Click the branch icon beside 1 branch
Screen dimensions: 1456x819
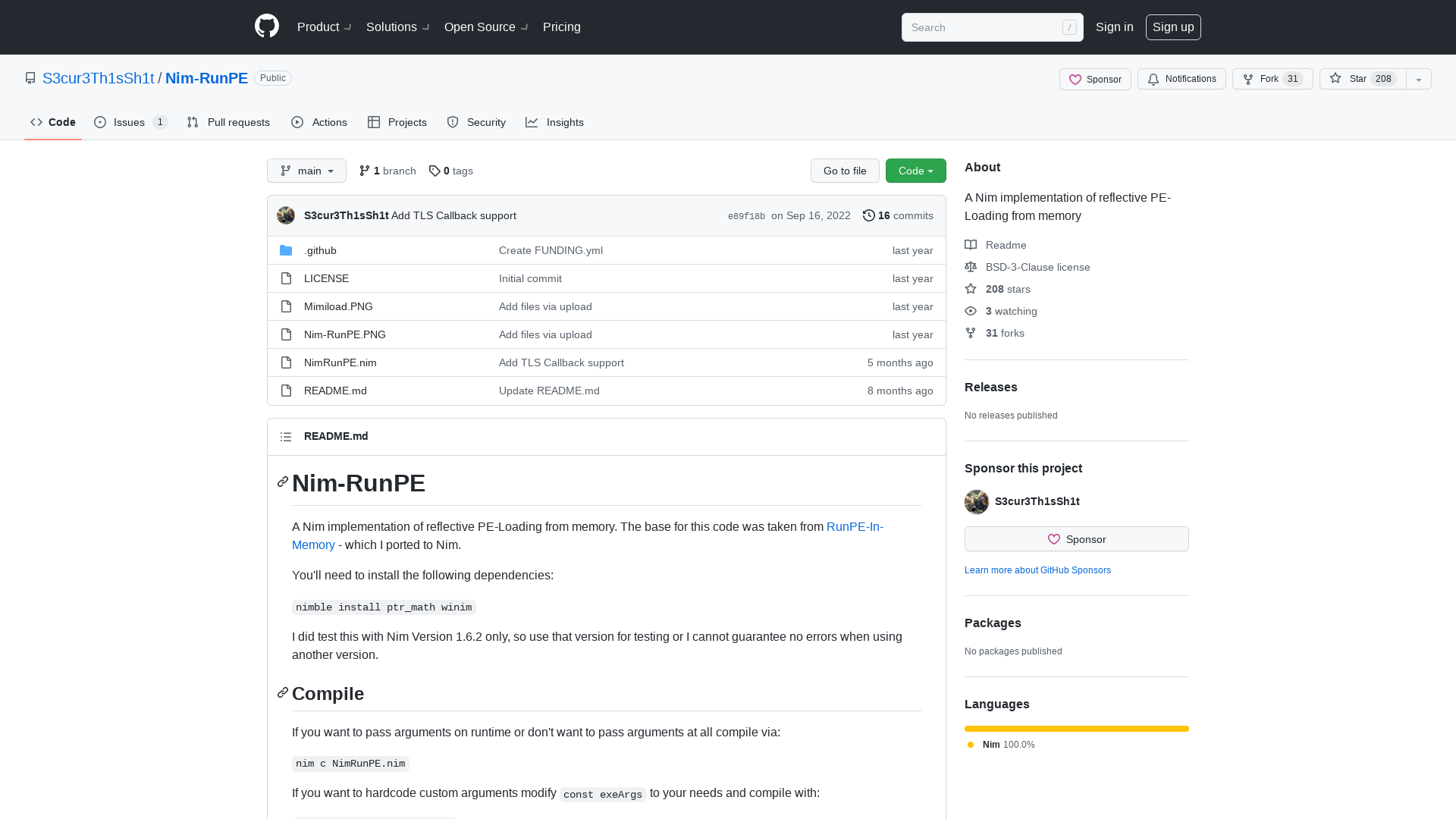click(365, 171)
